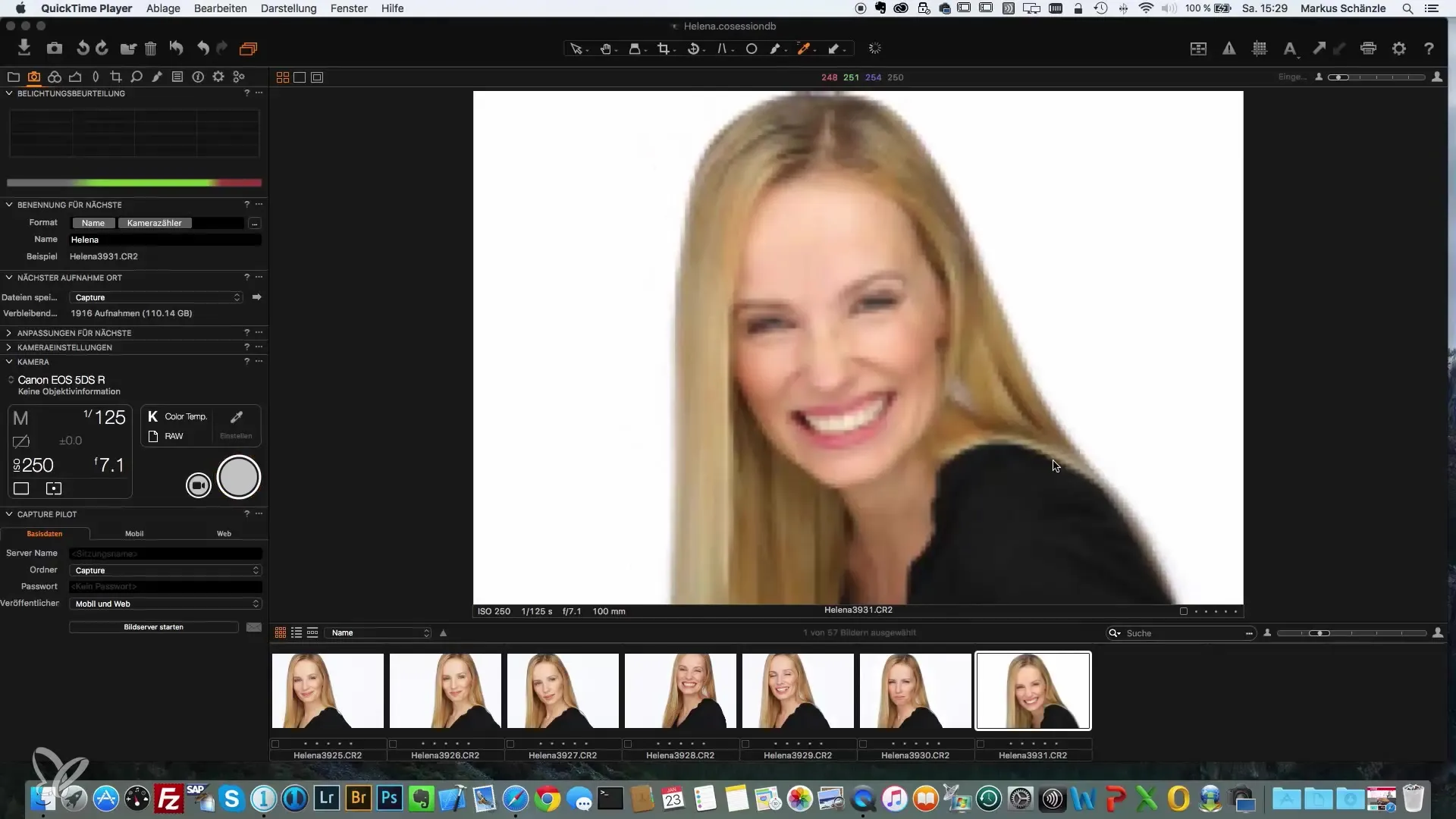
Task: Select the hand pan tool
Action: (x=606, y=49)
